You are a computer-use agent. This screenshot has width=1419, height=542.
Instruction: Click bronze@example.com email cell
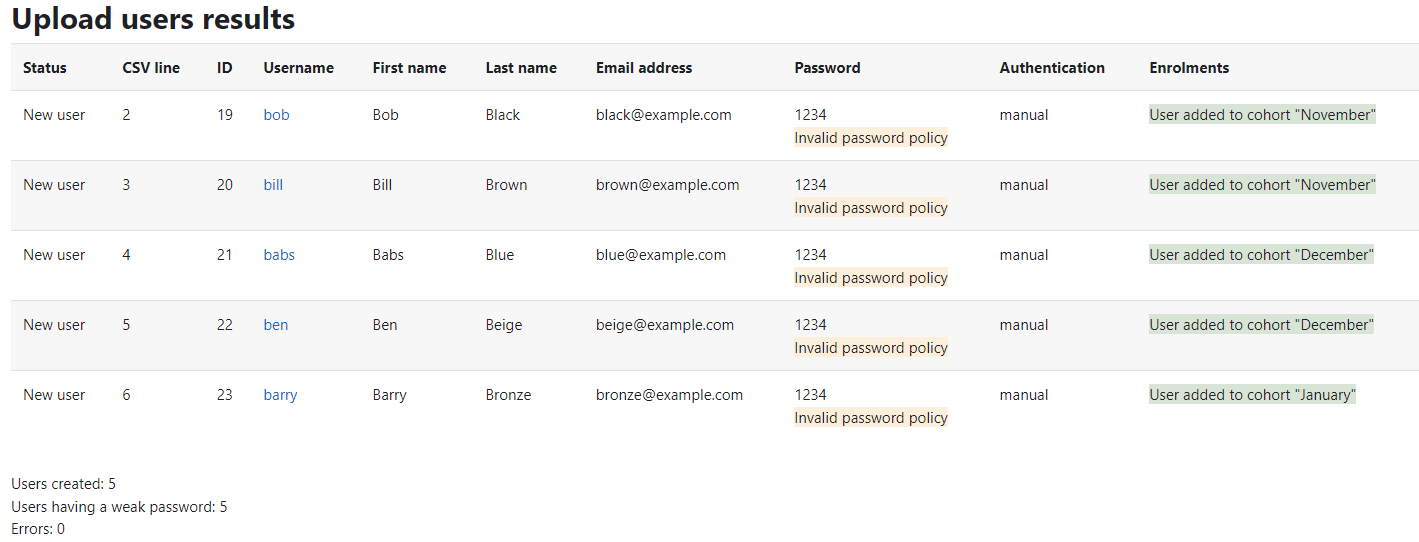pyautogui.click(x=669, y=395)
